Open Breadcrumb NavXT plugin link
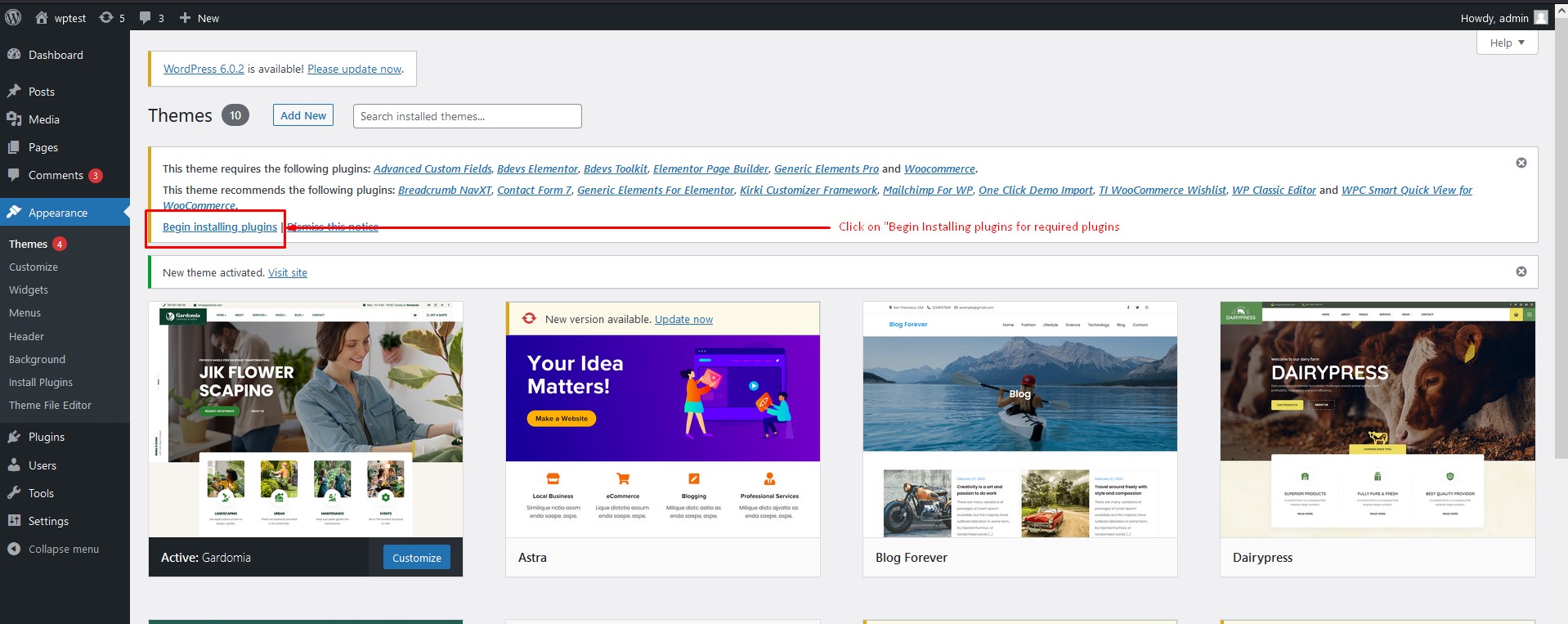Viewport: 1568px width, 624px height. tap(445, 190)
